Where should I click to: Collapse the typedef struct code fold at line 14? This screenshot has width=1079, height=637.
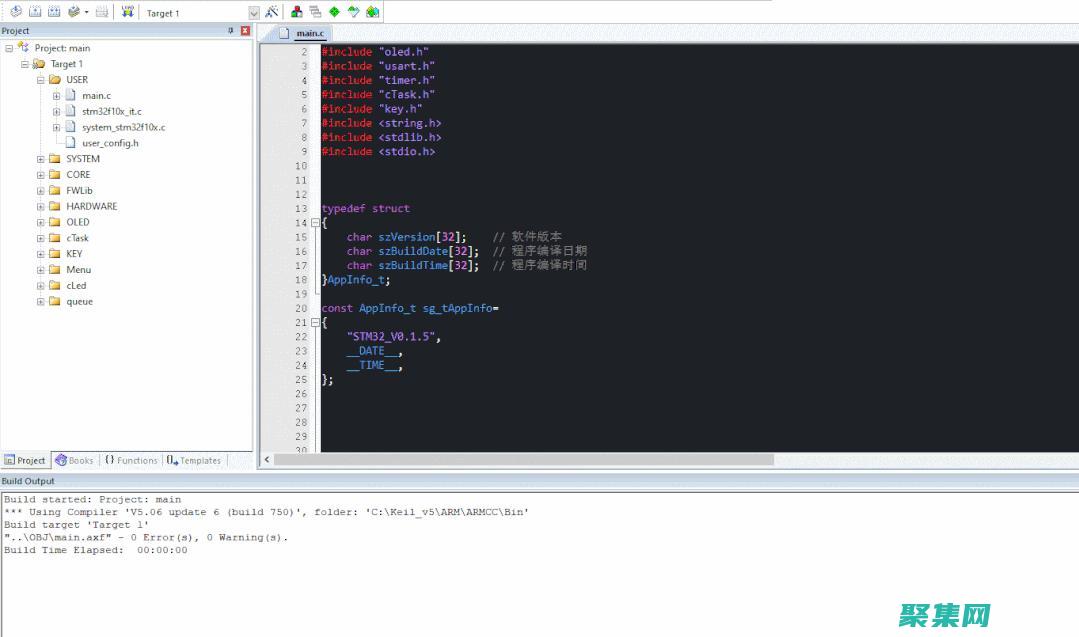point(314,224)
